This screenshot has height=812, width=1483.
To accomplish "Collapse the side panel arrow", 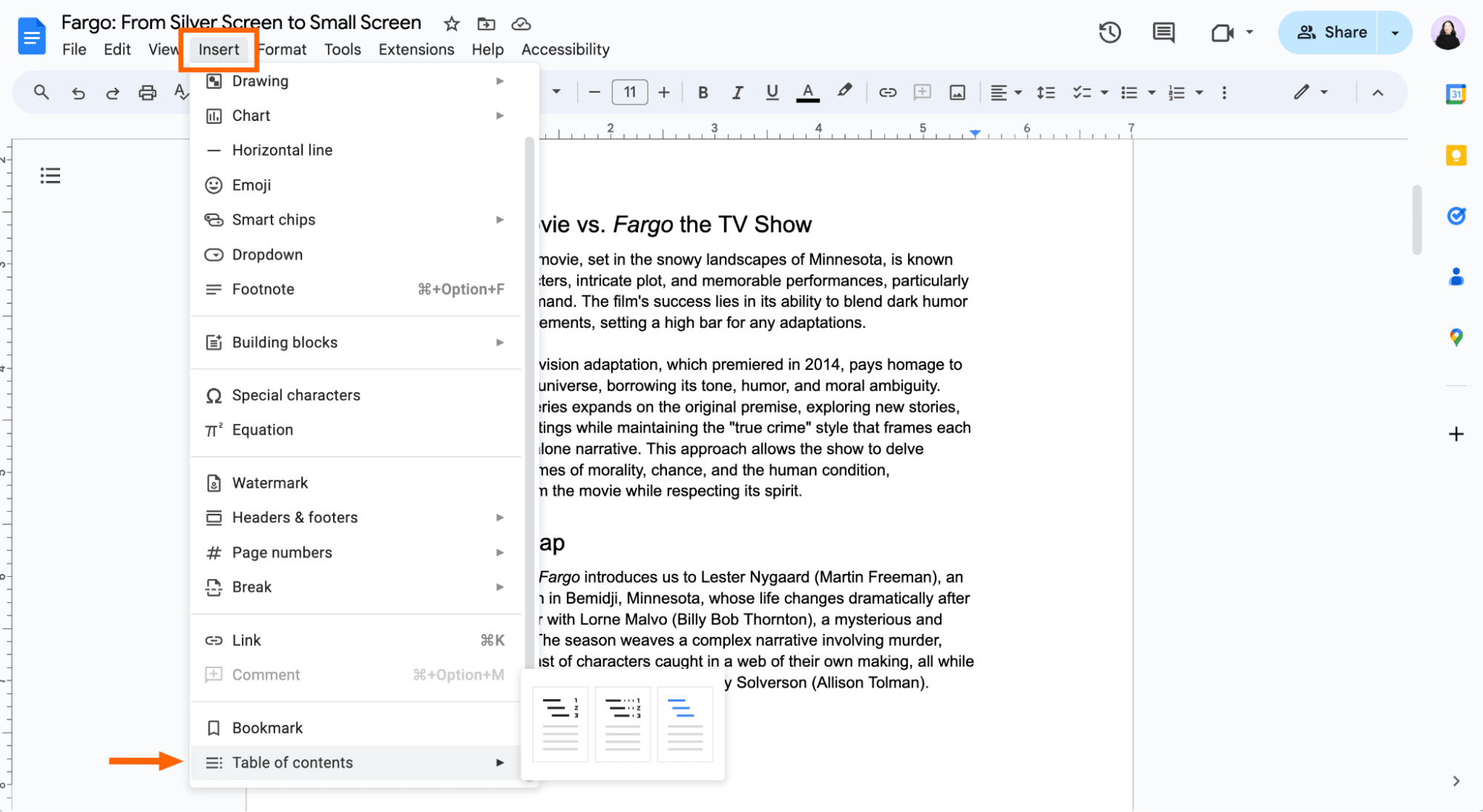I will (1456, 781).
